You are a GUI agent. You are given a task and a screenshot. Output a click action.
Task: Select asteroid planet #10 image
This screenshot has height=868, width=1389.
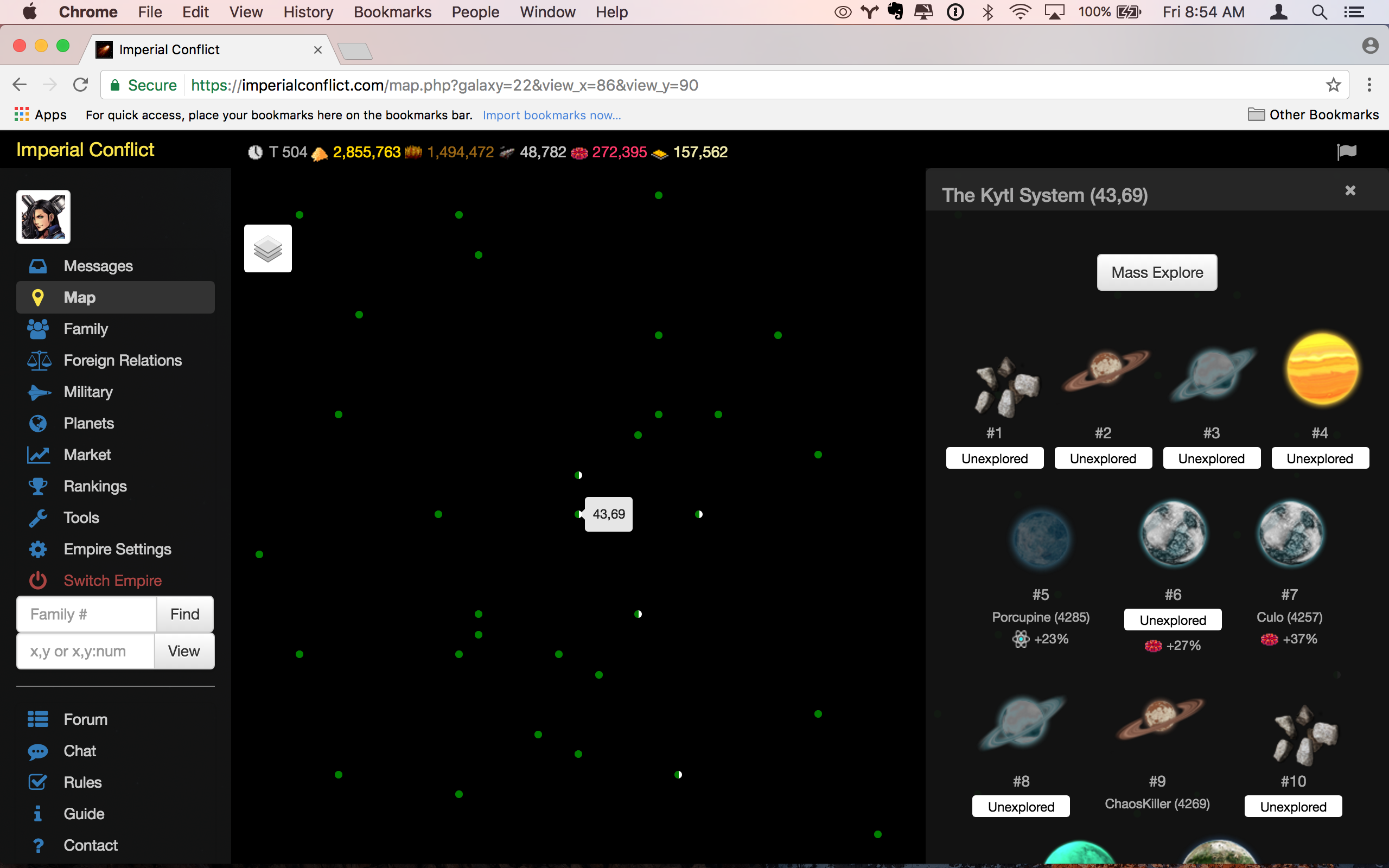1305,736
